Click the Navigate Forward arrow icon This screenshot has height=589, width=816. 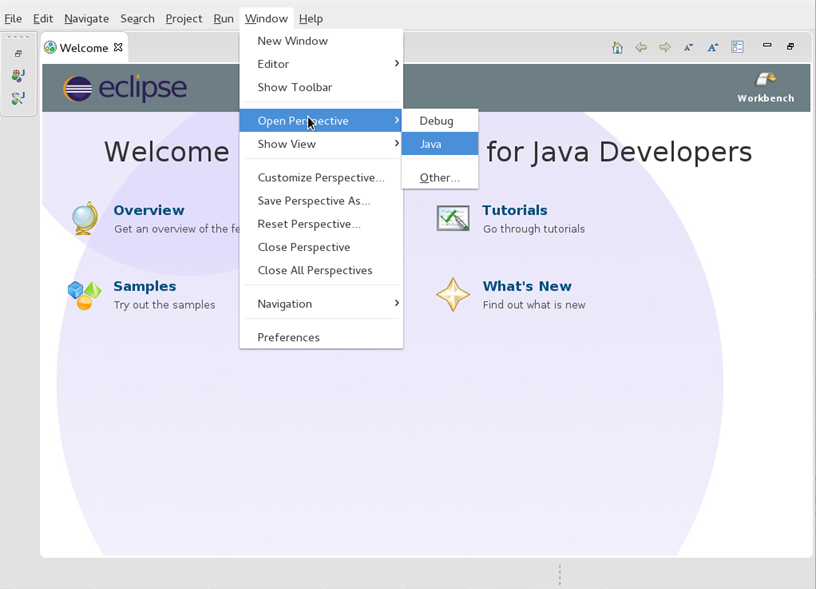click(665, 47)
